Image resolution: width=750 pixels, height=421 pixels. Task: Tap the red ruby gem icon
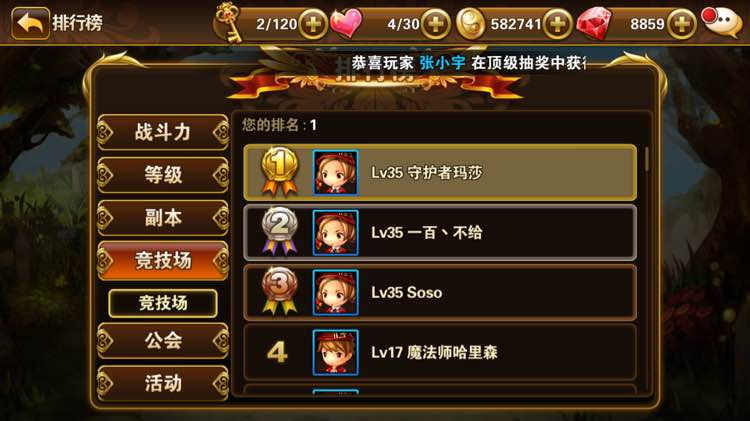click(x=594, y=22)
